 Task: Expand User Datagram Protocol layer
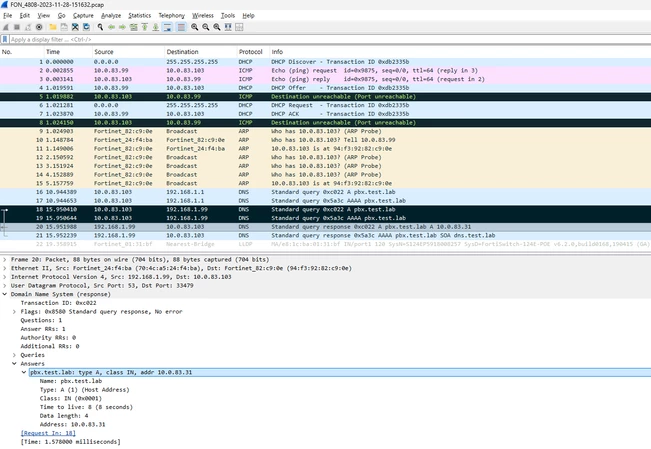pos(5,285)
